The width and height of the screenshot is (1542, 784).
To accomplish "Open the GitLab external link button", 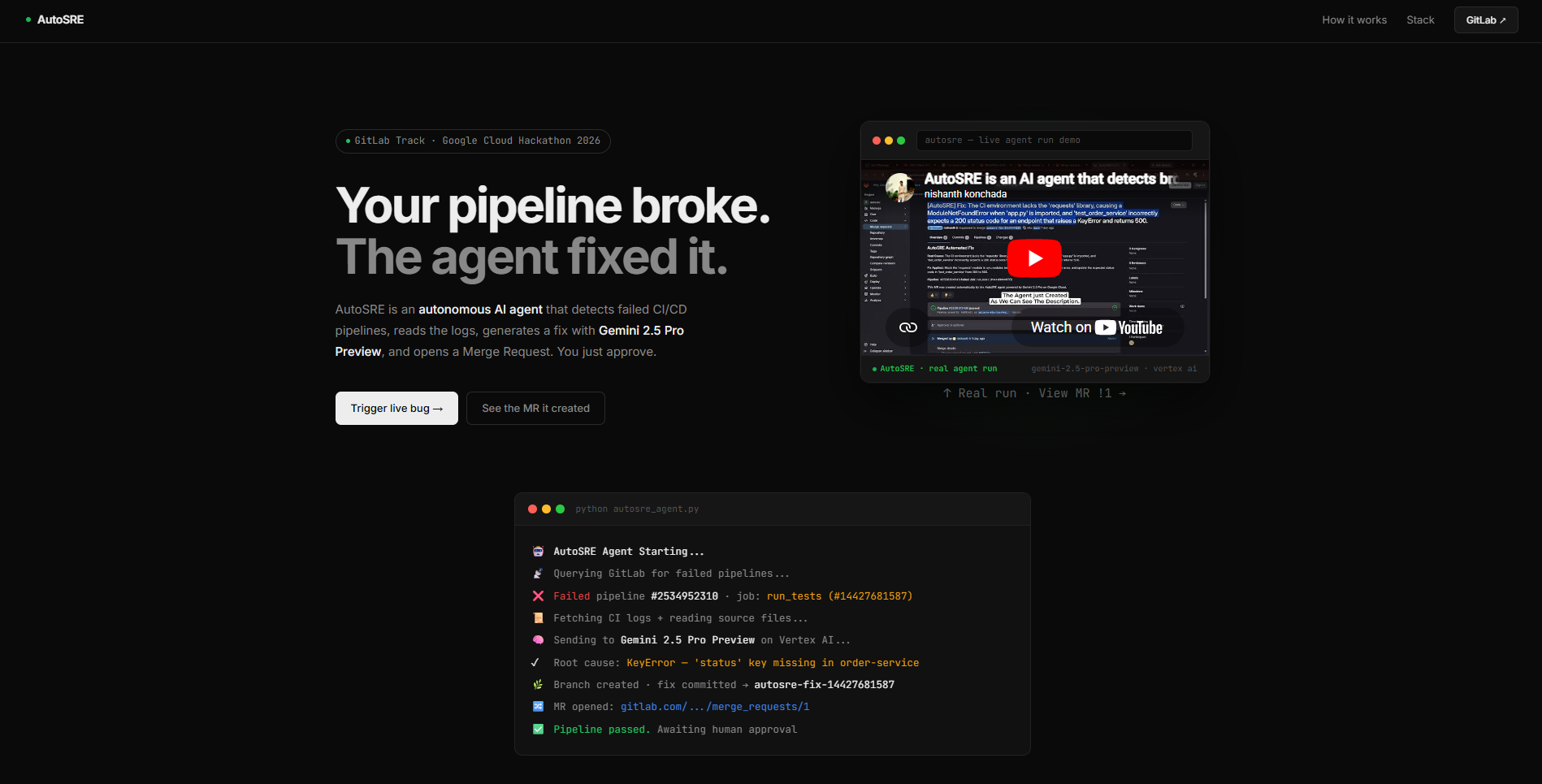I will pos(1486,20).
